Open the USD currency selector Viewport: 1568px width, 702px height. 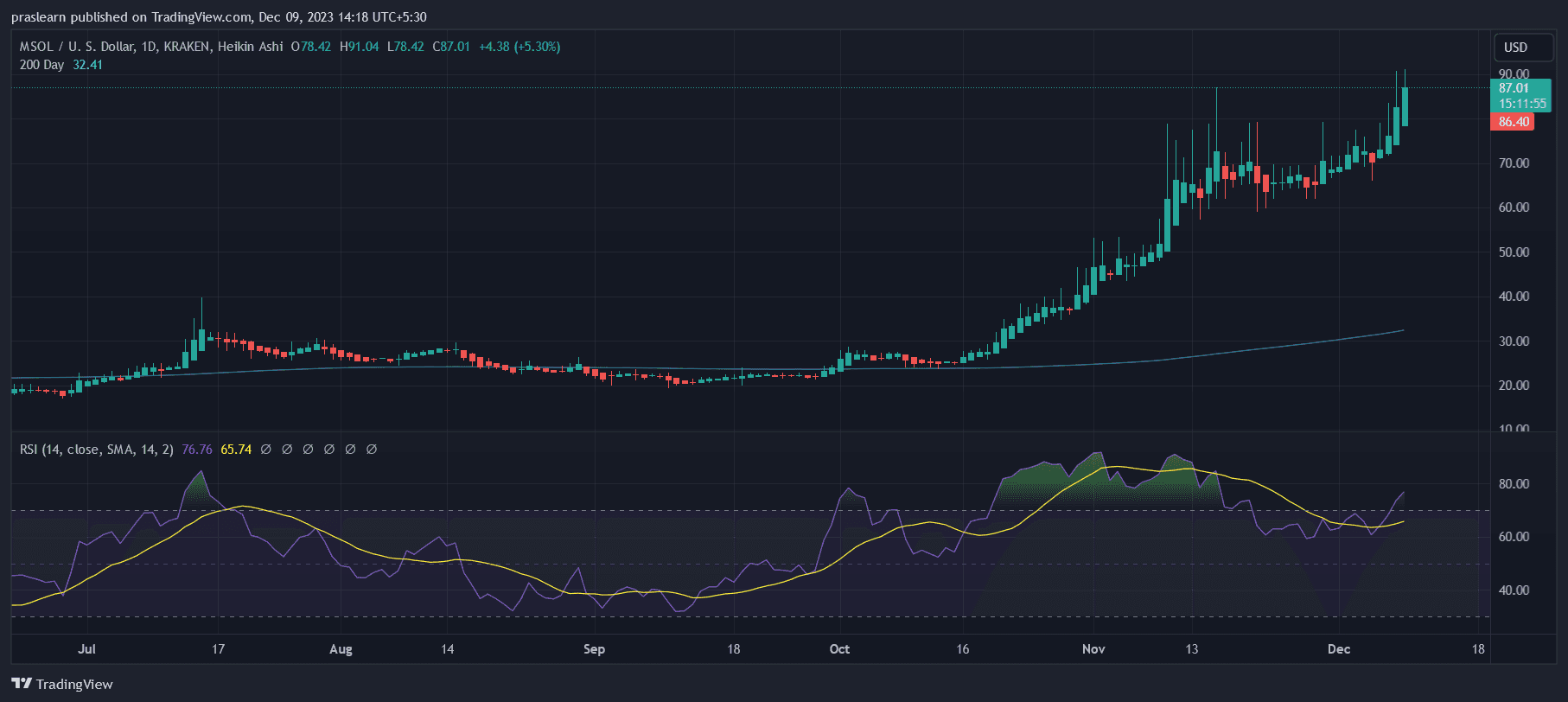[1515, 48]
